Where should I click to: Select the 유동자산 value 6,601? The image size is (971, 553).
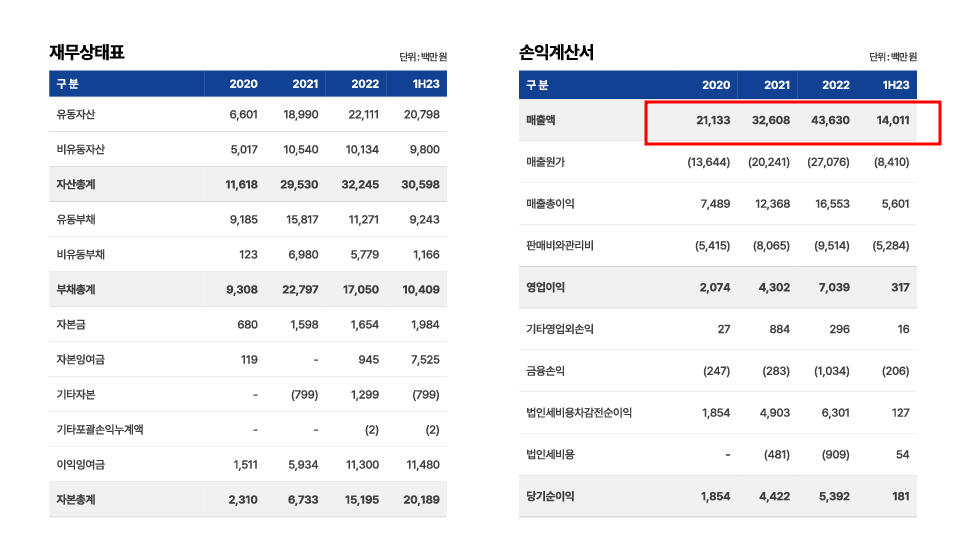click(243, 115)
